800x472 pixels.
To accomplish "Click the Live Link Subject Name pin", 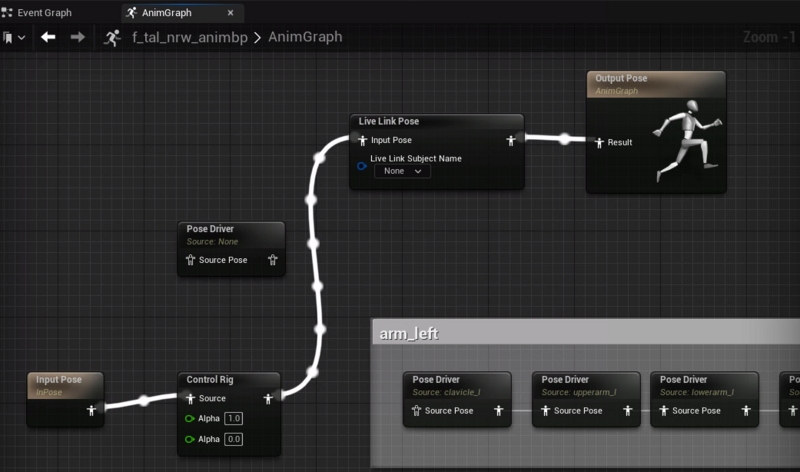I will 362,164.
